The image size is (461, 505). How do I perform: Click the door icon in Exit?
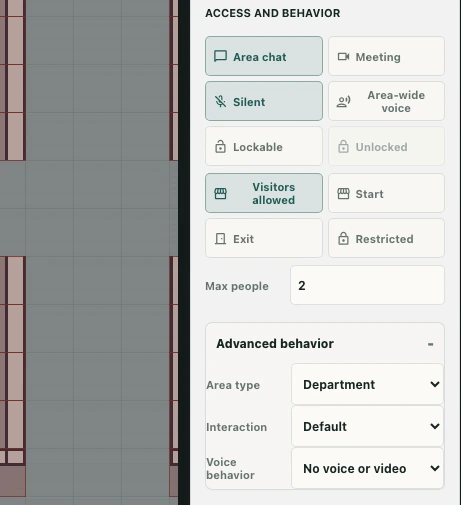[220, 239]
